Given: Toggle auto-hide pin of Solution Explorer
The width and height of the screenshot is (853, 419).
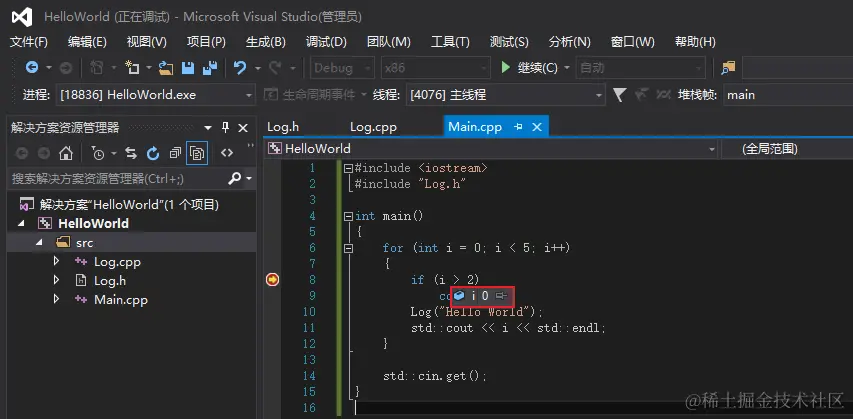Looking at the screenshot, I should tap(225, 128).
